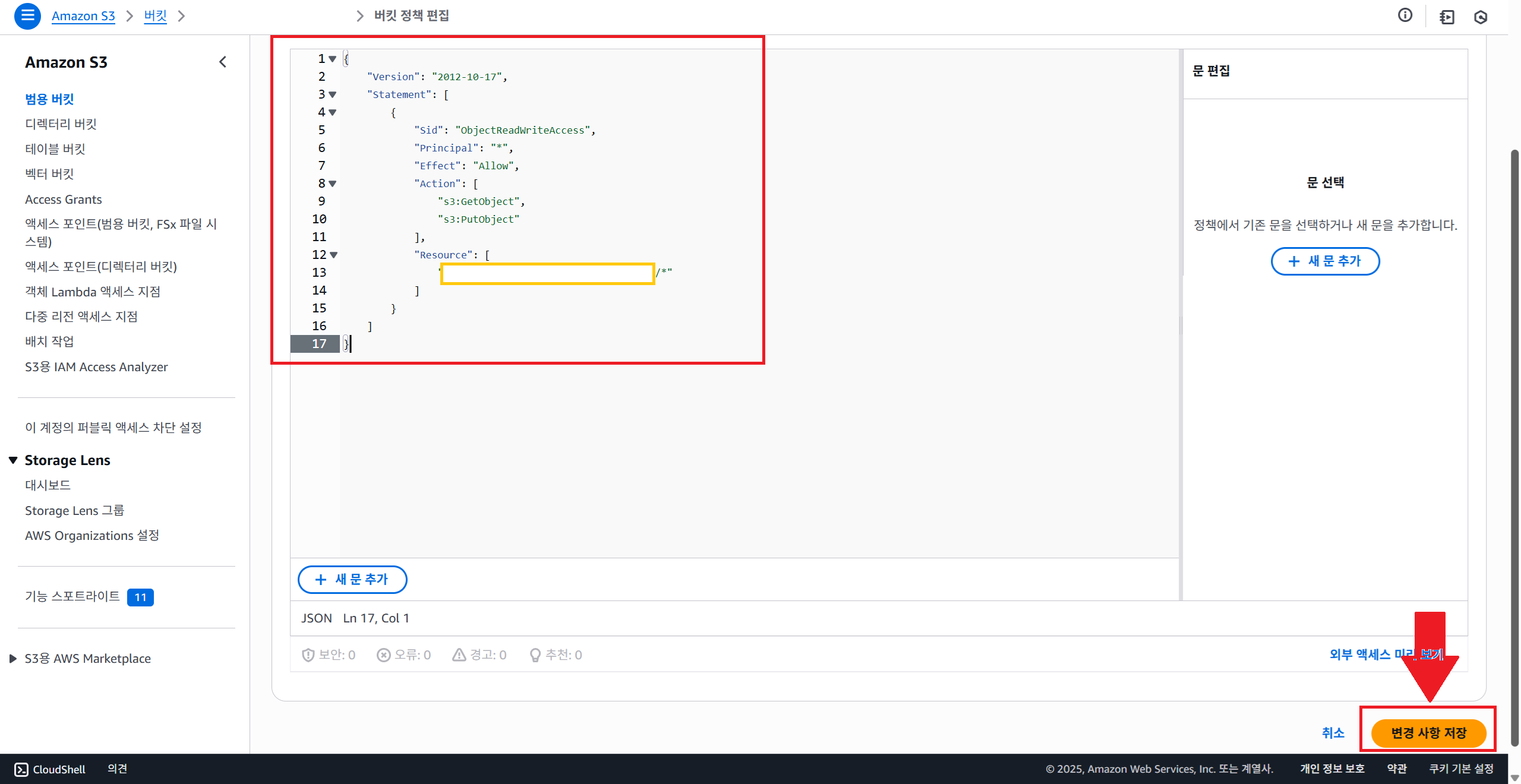Open 객체 Lambda 액세스 지점

pos(93,292)
